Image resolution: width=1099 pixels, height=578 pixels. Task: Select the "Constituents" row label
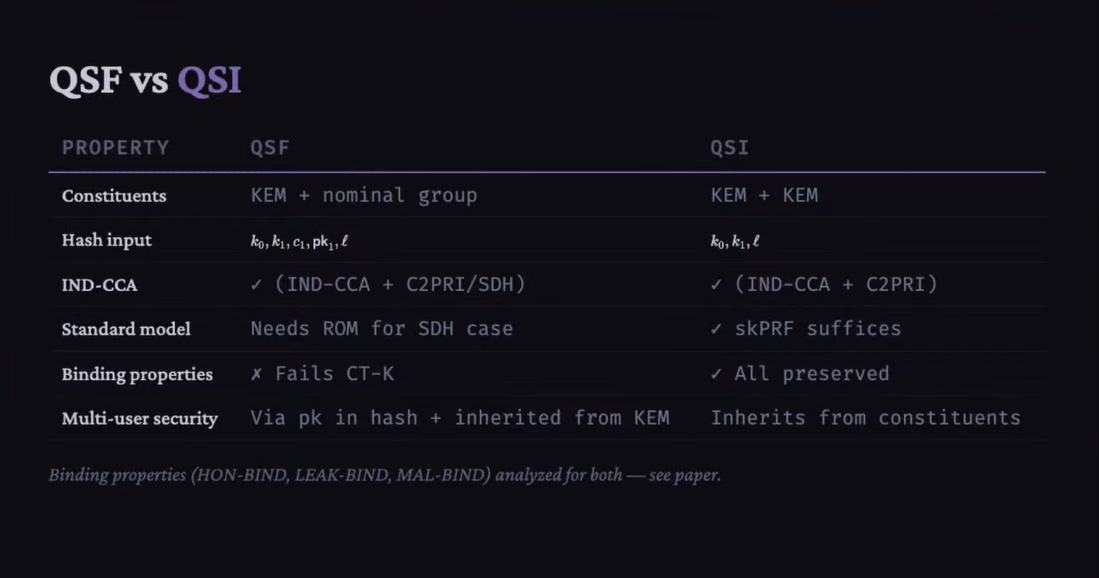[114, 196]
